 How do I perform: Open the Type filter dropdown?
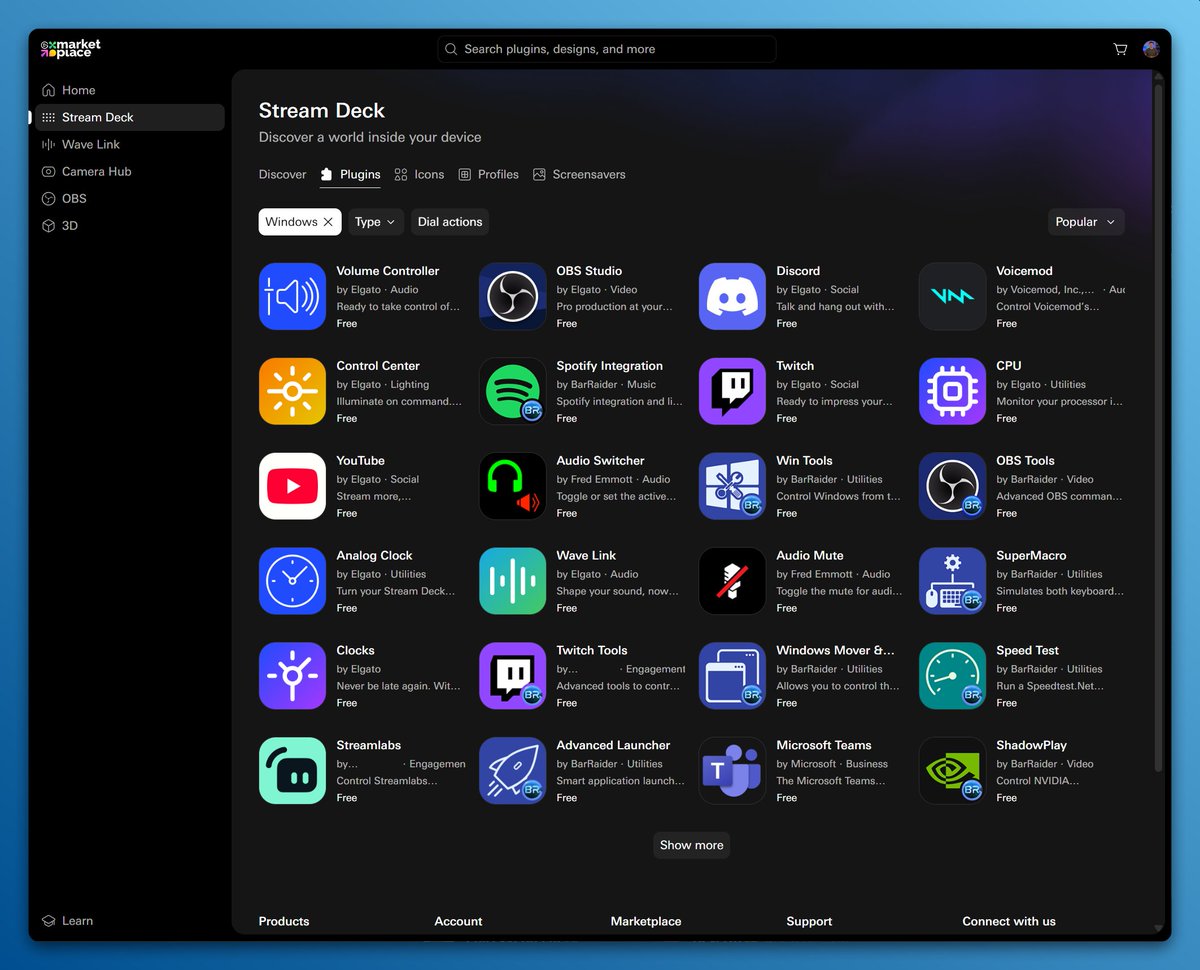(x=375, y=221)
